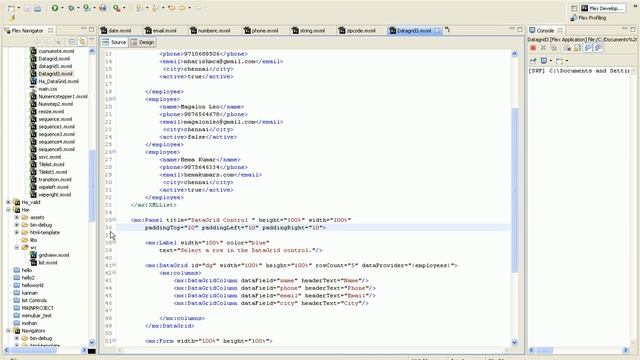Click the Debug bug icon
This screenshot has height=360, width=640.
(x=71, y=8)
